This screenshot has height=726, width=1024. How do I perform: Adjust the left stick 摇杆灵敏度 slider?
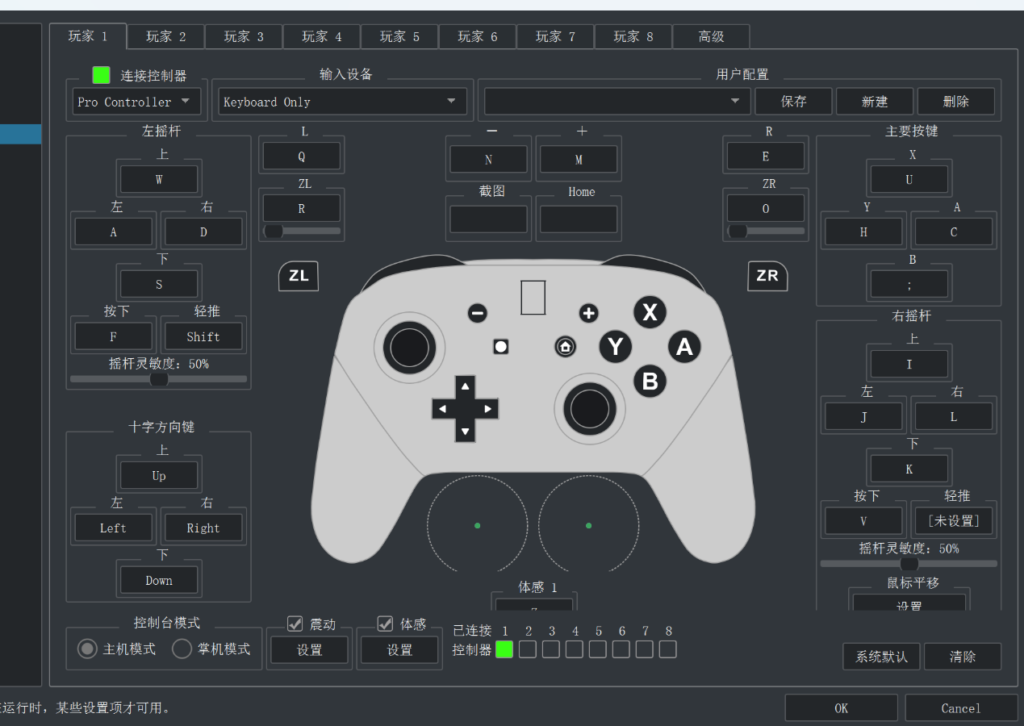pyautogui.click(x=158, y=379)
